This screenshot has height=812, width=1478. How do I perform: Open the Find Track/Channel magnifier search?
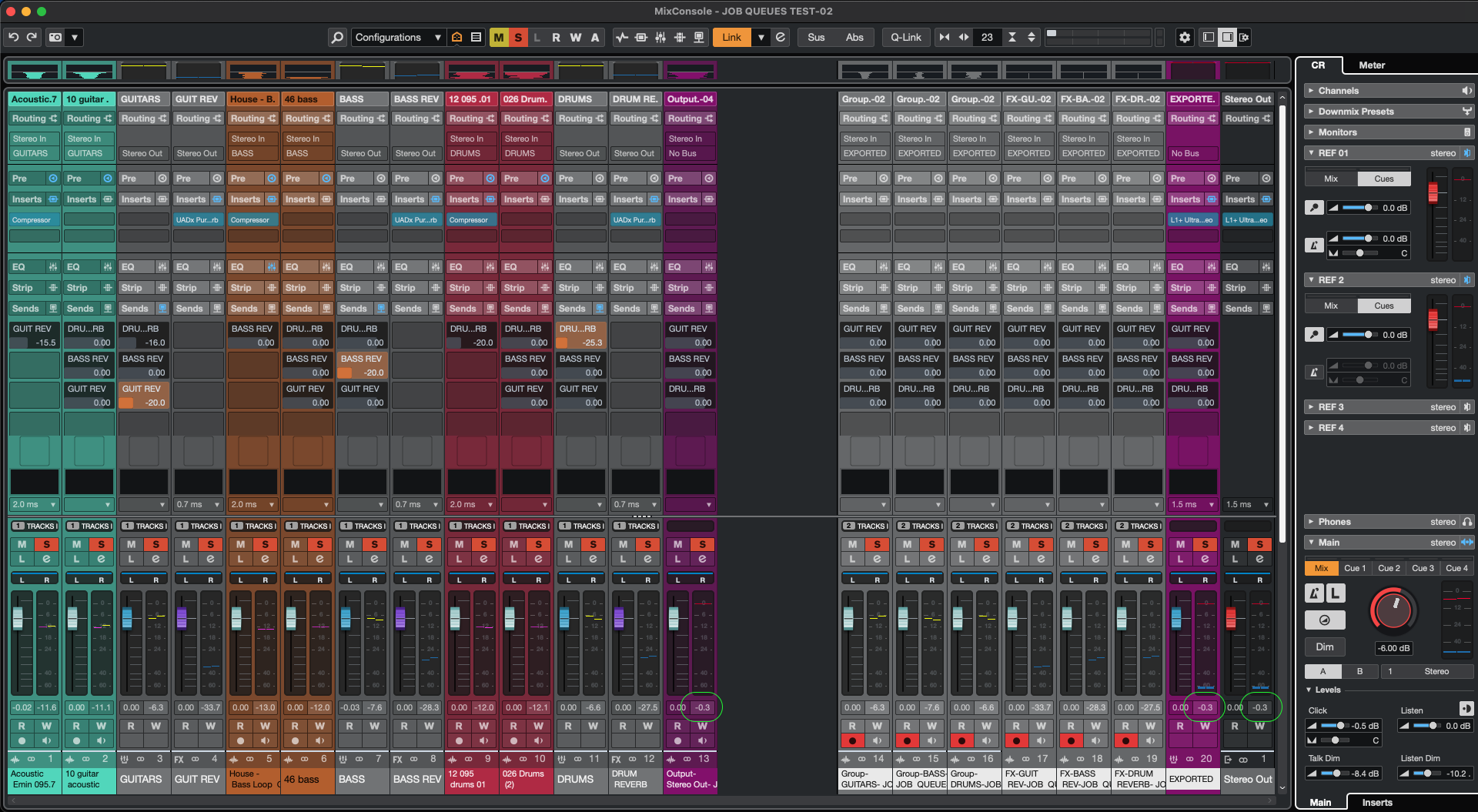pos(337,37)
